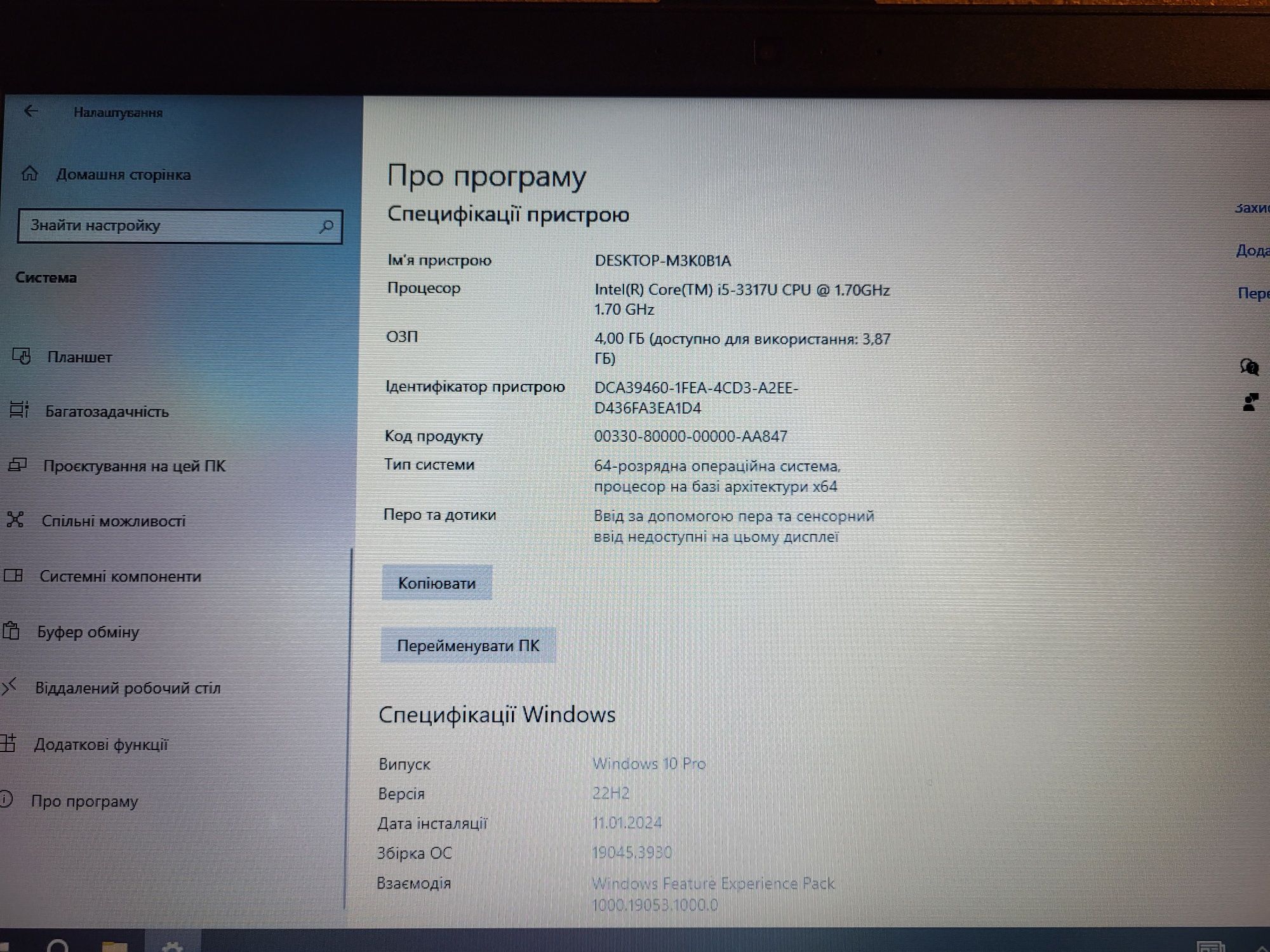This screenshot has width=1270, height=952.
Task: Click Перейменувати ПК rename button
Action: (469, 645)
